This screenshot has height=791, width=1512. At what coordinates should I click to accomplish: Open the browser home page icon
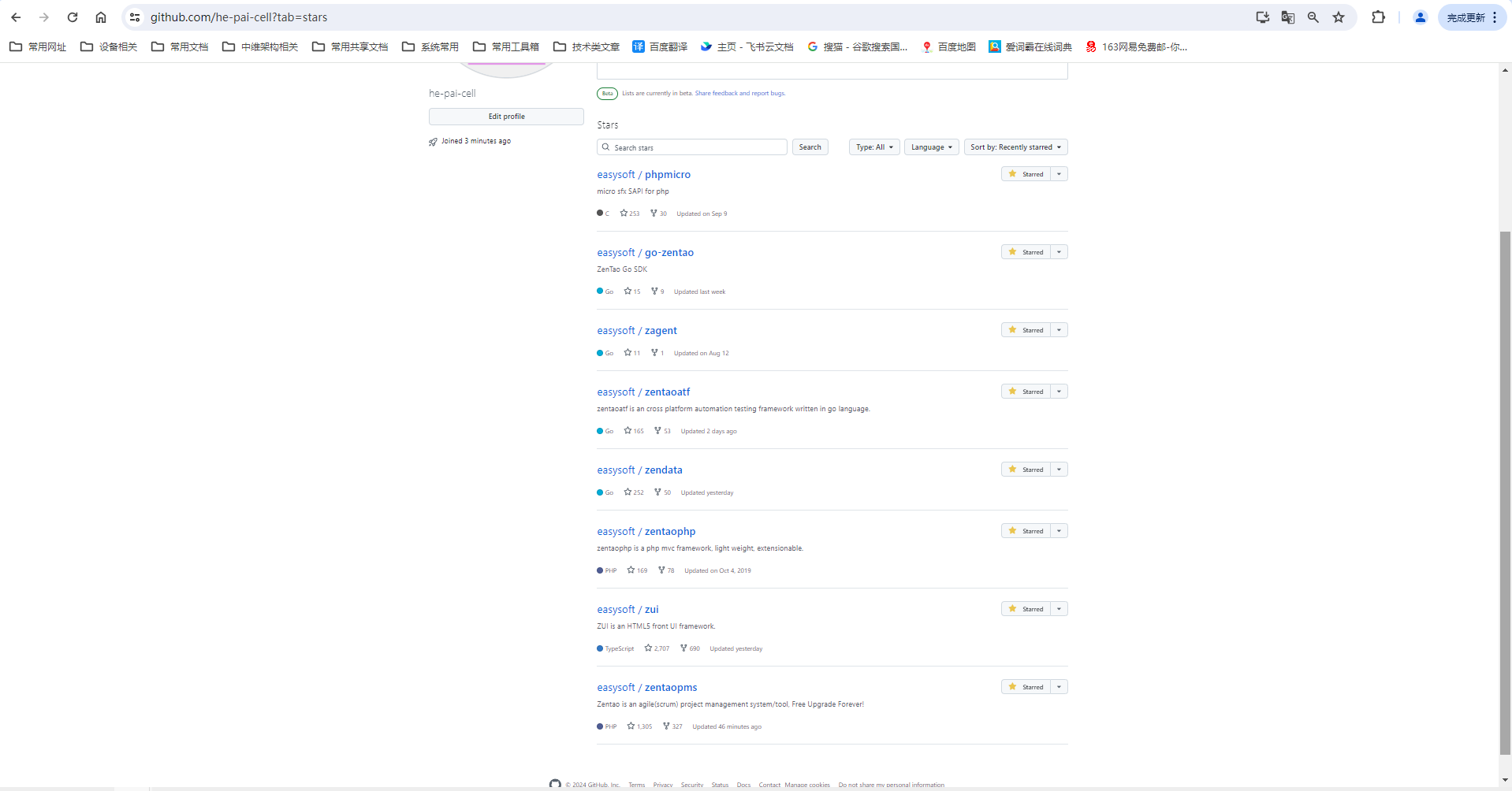[101, 17]
